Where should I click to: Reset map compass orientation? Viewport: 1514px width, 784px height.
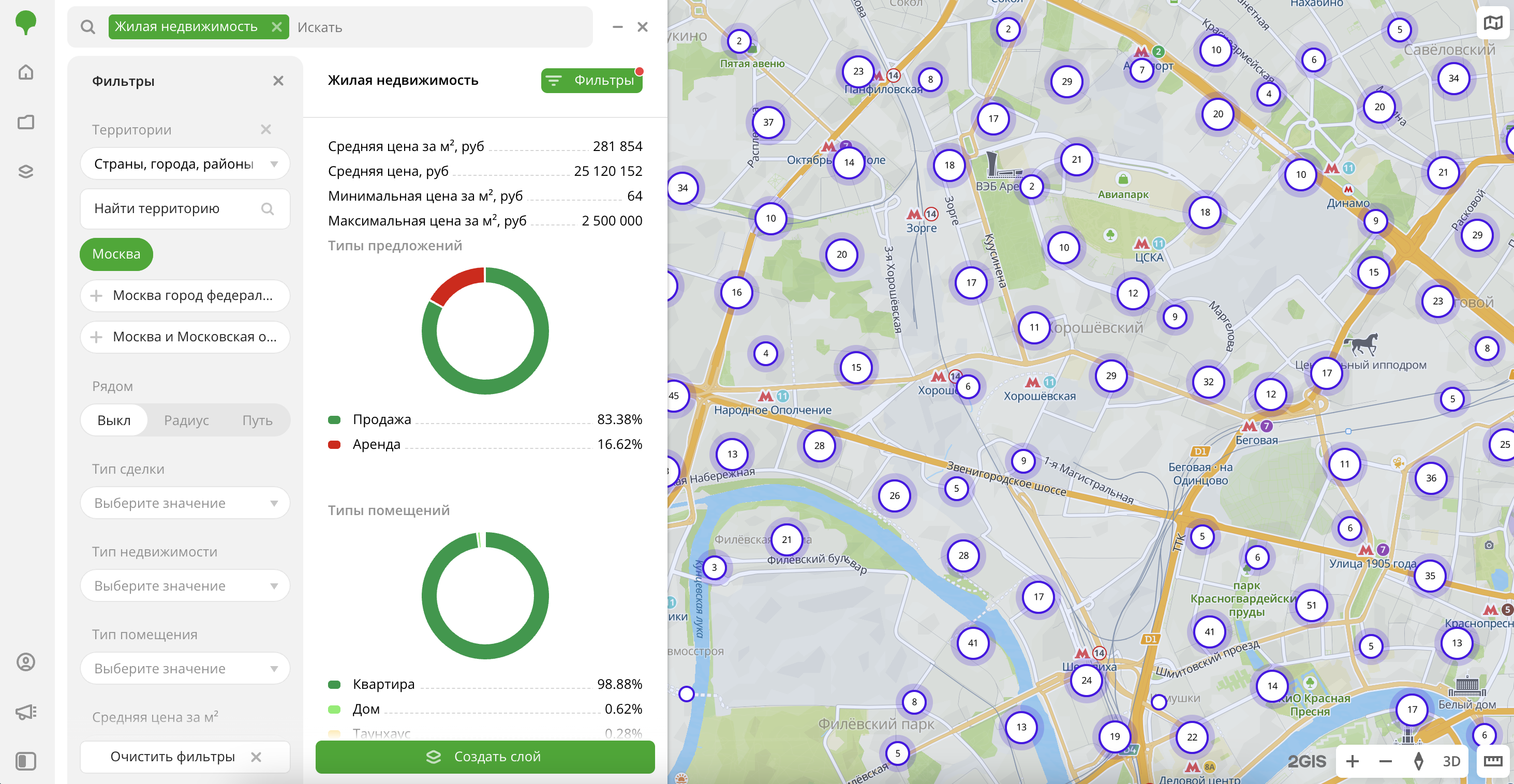point(1418,762)
